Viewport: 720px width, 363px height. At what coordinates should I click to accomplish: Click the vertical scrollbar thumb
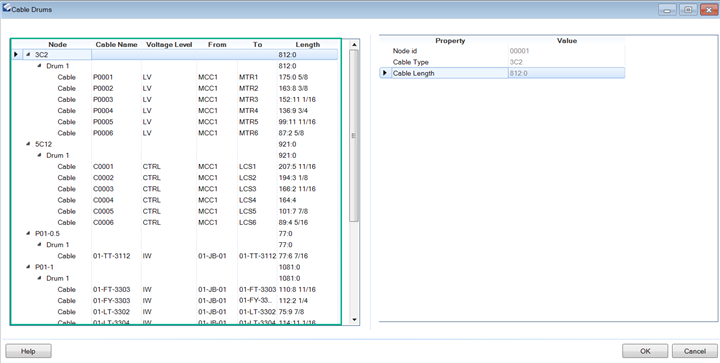click(x=354, y=136)
